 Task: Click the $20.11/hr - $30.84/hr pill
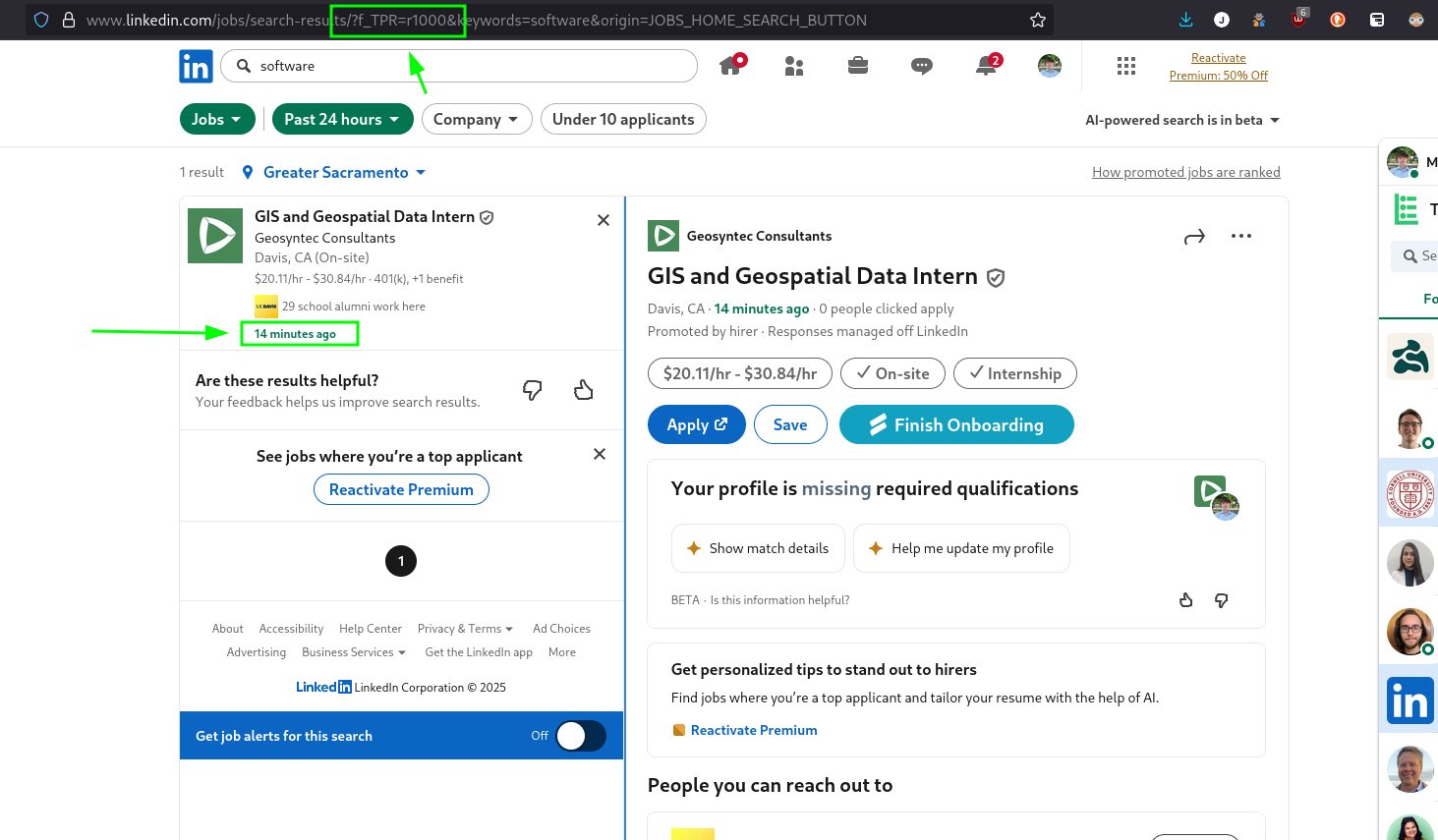pos(740,373)
